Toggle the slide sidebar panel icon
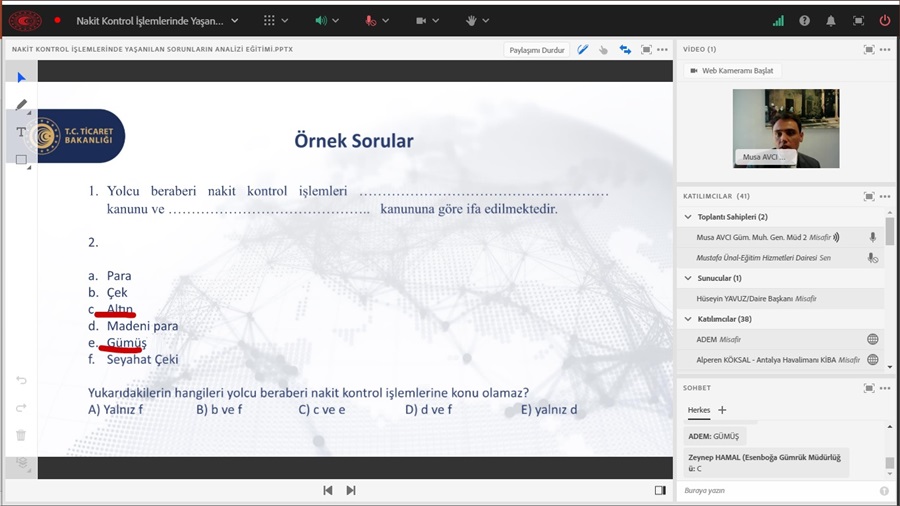 pyautogui.click(x=660, y=490)
